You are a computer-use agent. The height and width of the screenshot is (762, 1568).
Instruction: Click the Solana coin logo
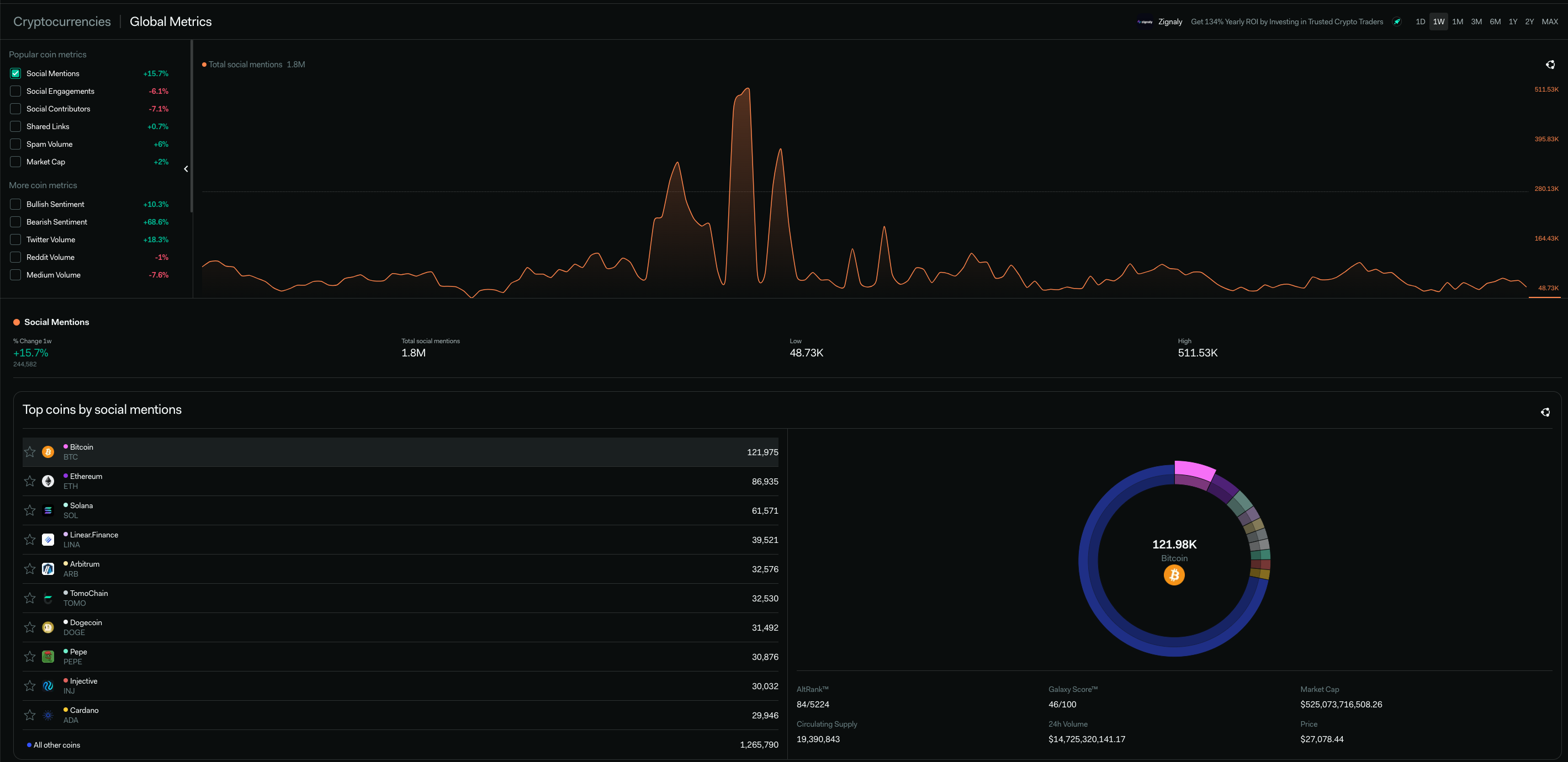tap(48, 510)
